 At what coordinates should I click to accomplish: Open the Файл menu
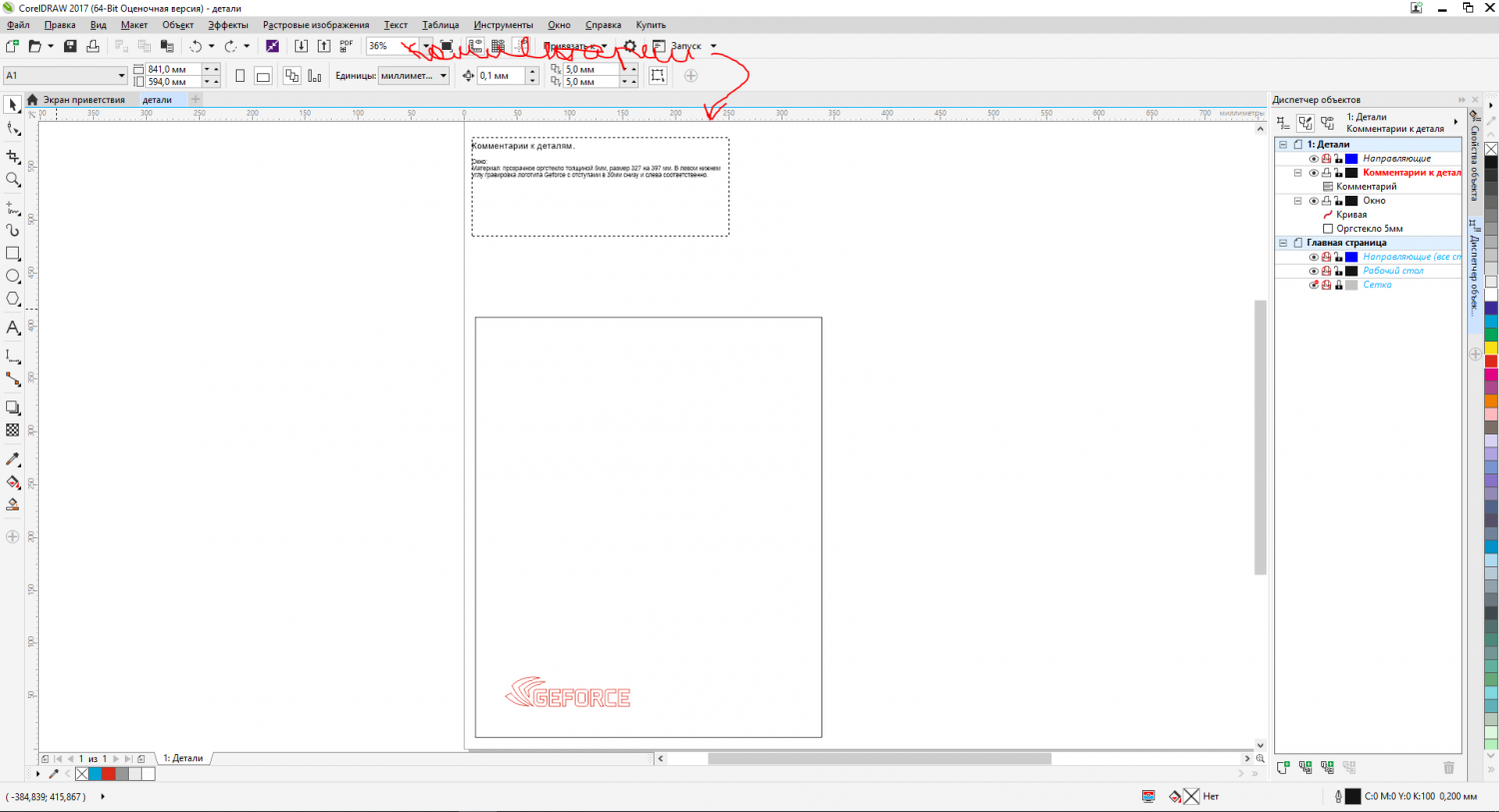tap(18, 25)
